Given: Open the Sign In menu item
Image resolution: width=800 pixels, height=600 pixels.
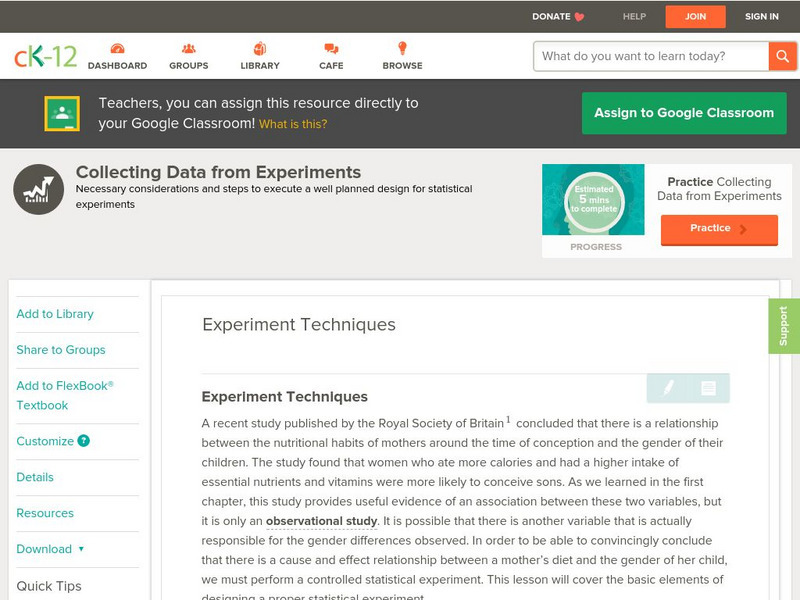Looking at the screenshot, I should coord(762,16).
